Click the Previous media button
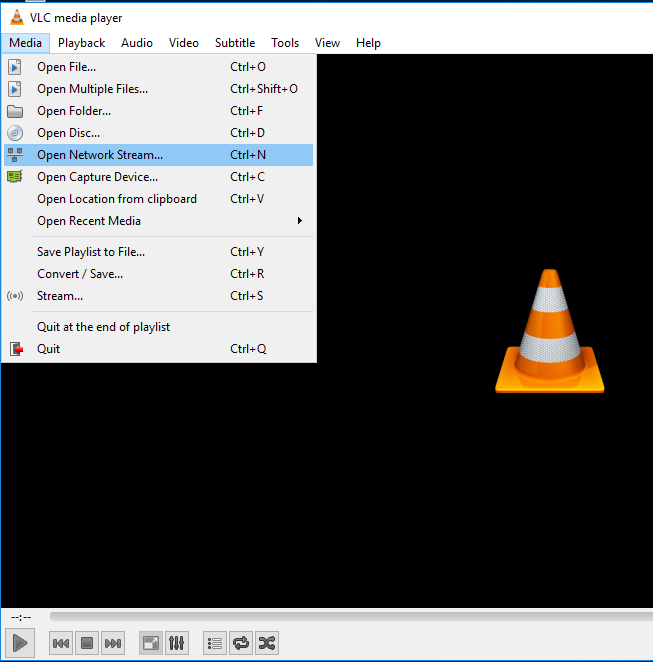Viewport: 653px width, 662px height. tap(61, 643)
